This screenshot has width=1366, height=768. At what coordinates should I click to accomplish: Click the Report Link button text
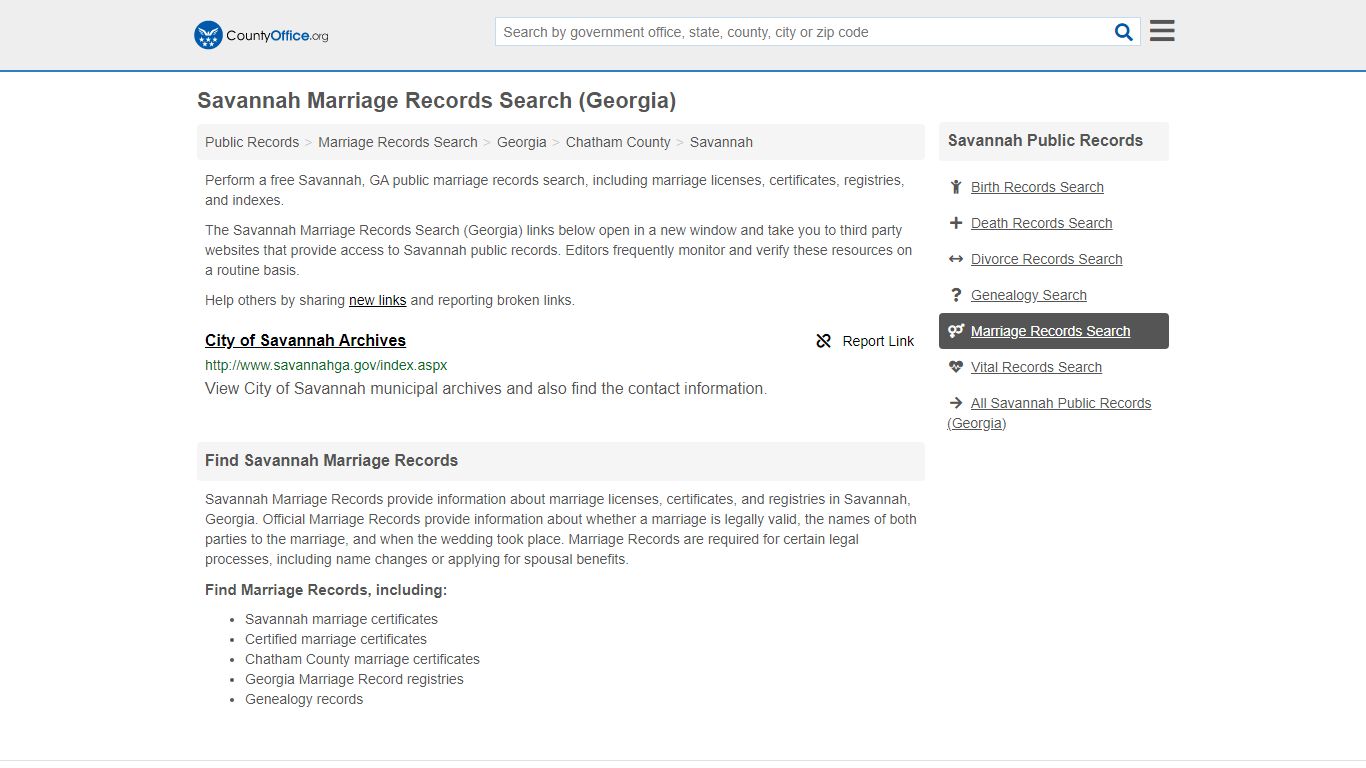878,341
